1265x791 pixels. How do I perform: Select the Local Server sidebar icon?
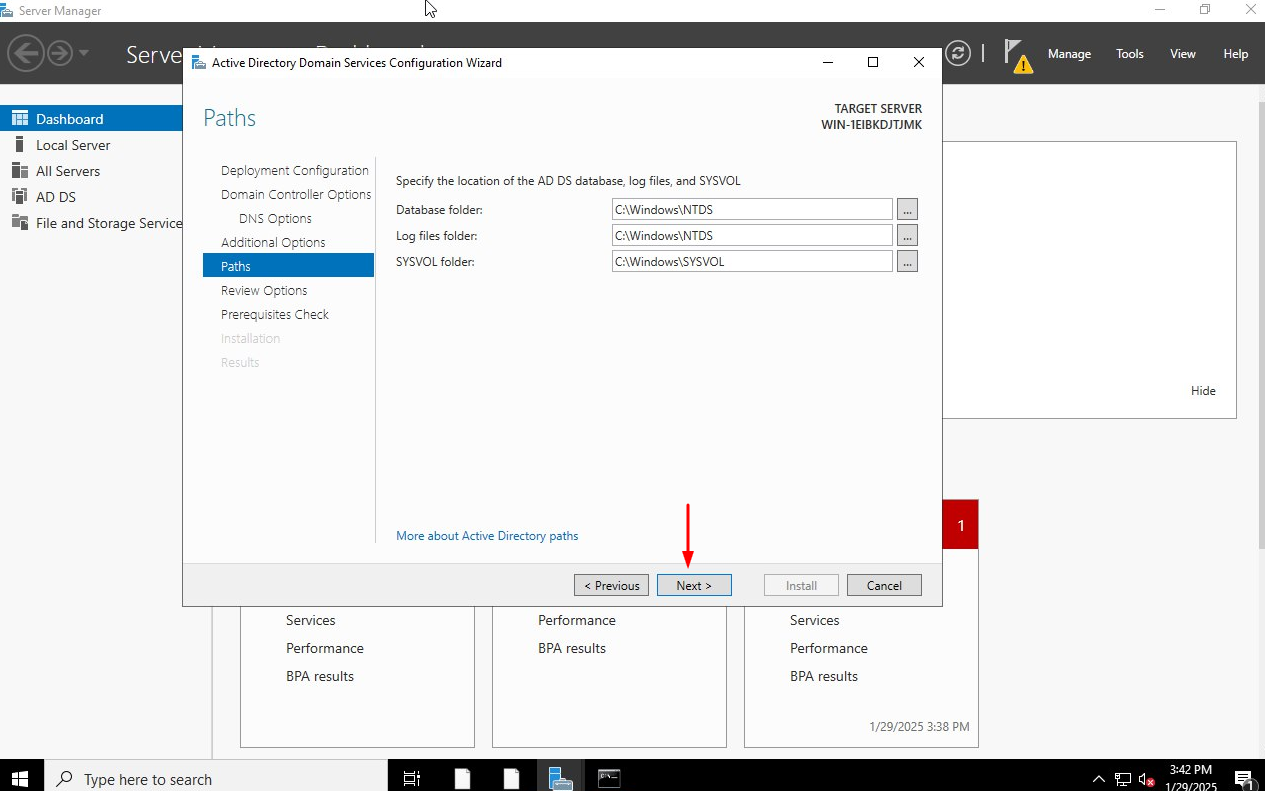(19, 145)
